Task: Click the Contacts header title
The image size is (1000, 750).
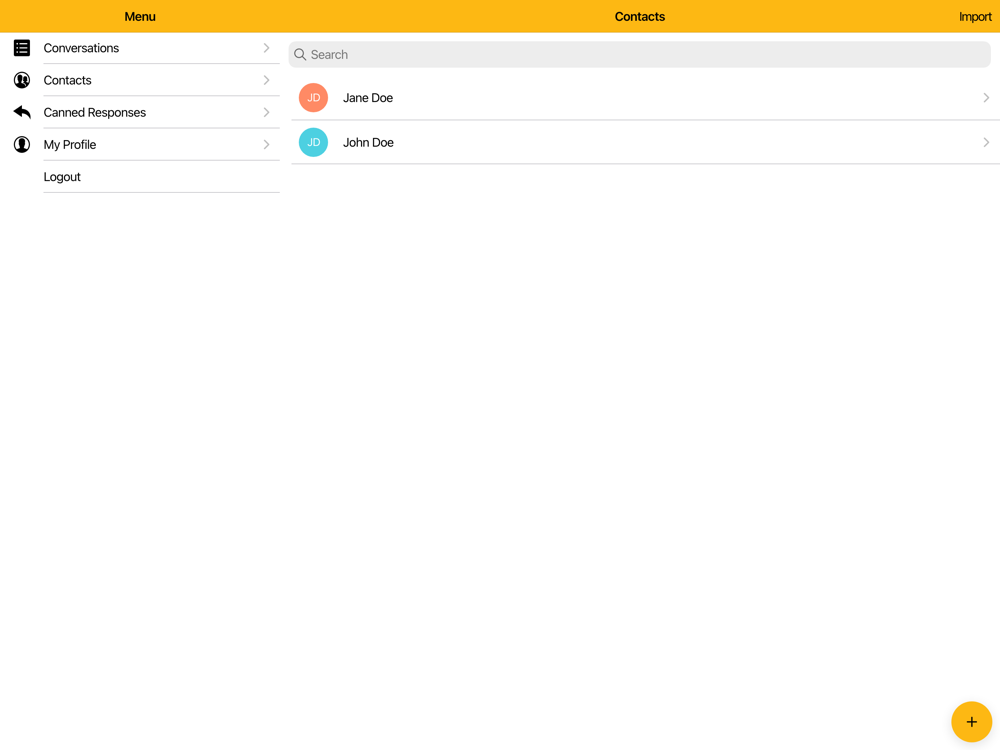Action: [640, 17]
